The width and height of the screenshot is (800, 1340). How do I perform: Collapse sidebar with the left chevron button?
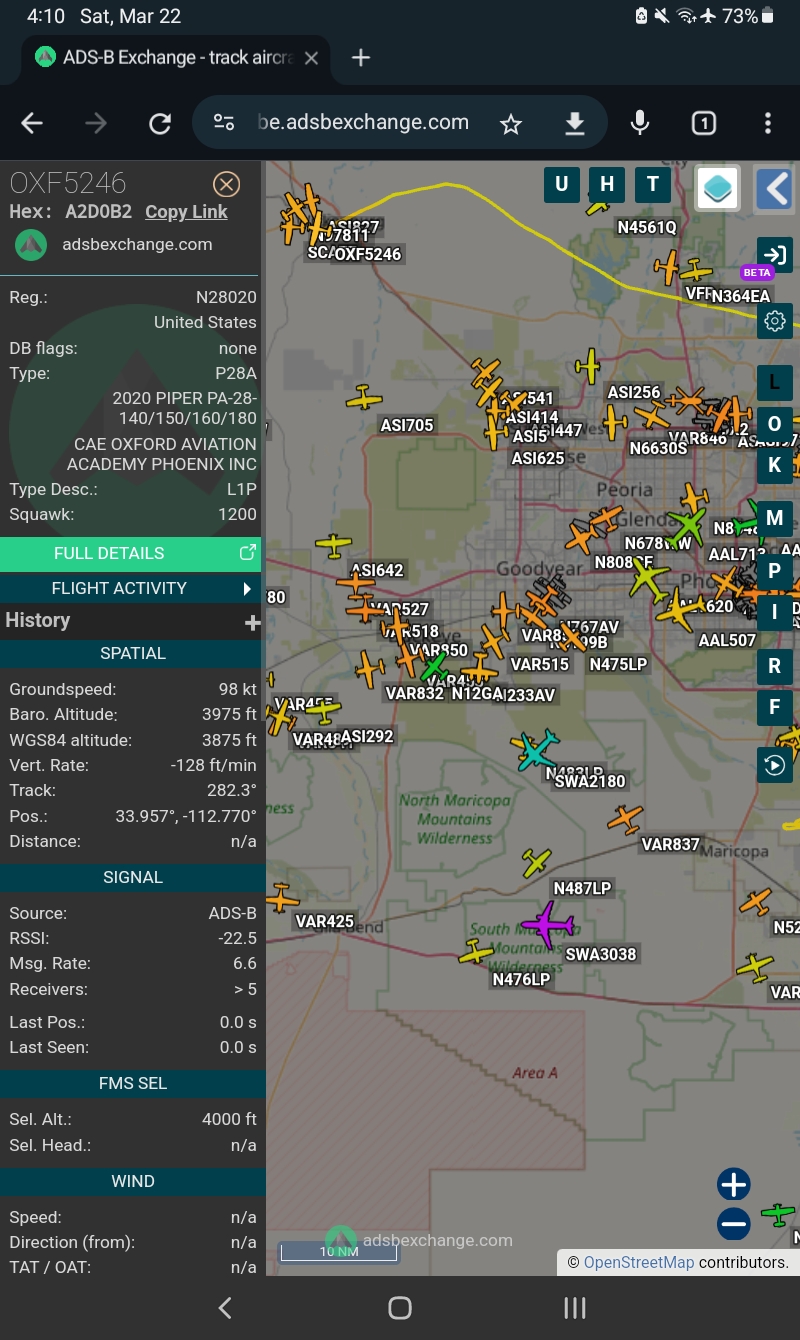click(x=775, y=188)
